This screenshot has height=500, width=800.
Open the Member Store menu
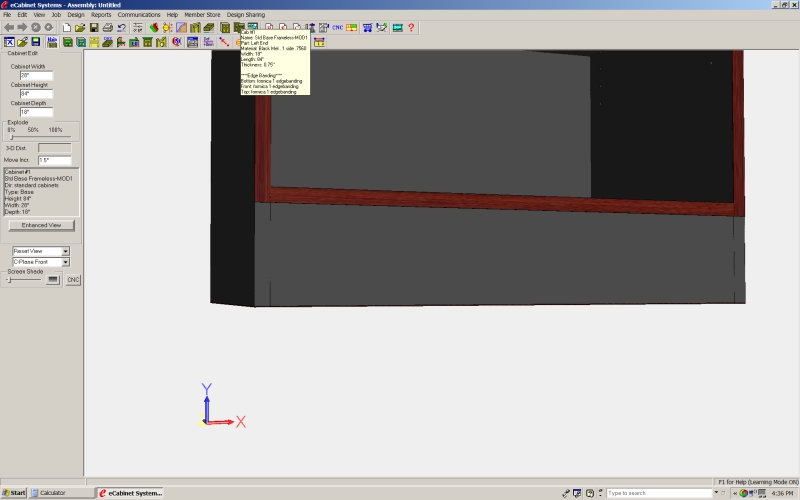click(202, 15)
